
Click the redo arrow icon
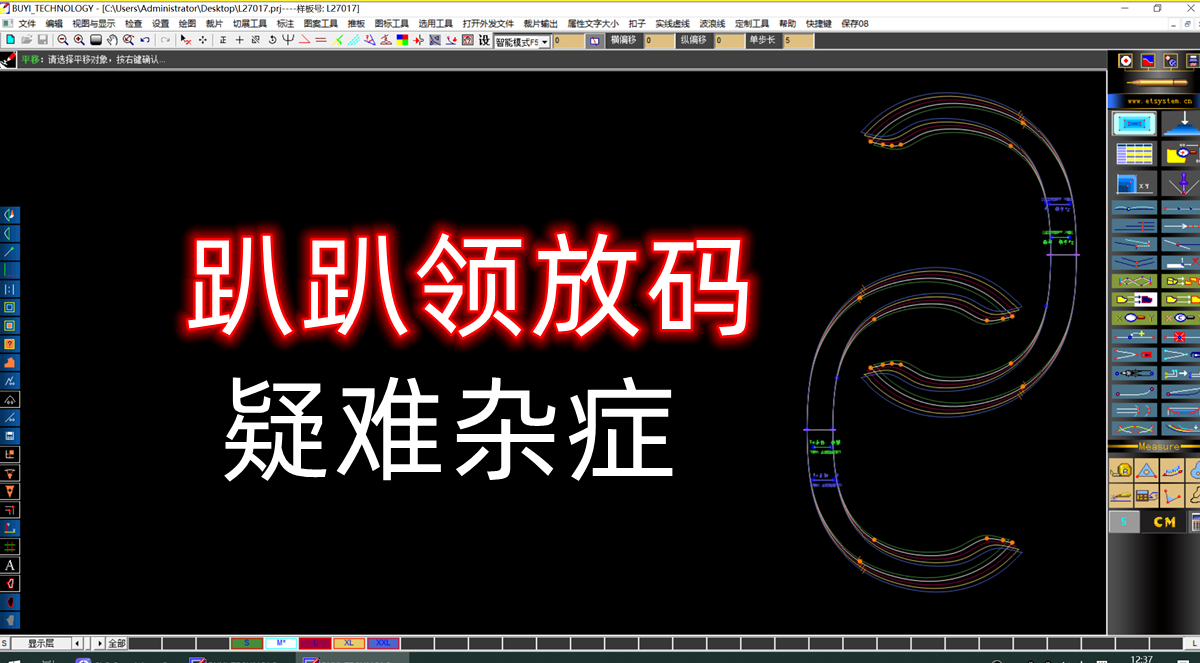pos(165,40)
